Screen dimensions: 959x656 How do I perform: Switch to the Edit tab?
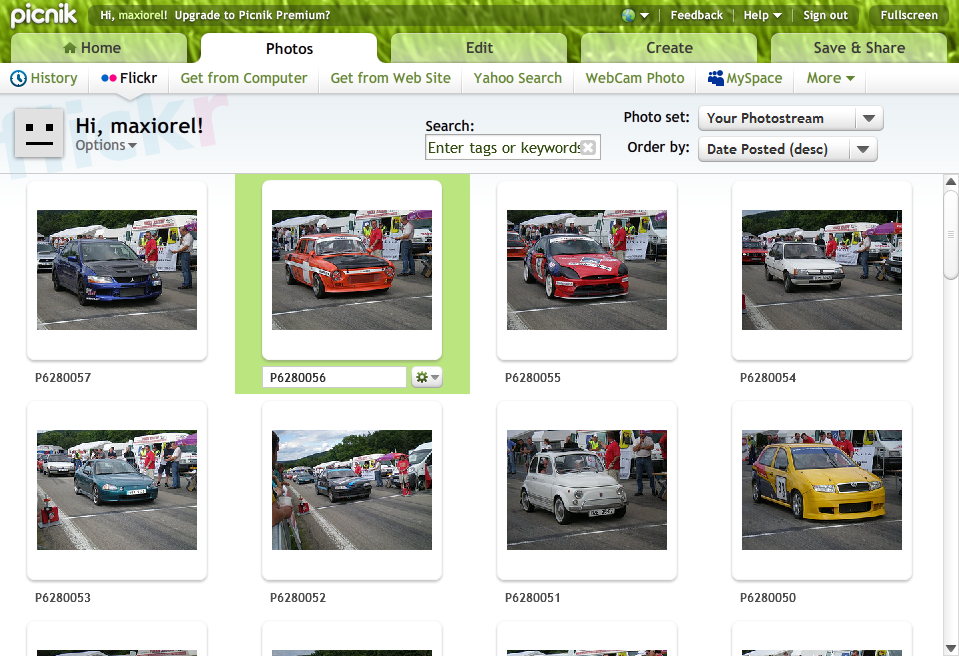pos(479,48)
